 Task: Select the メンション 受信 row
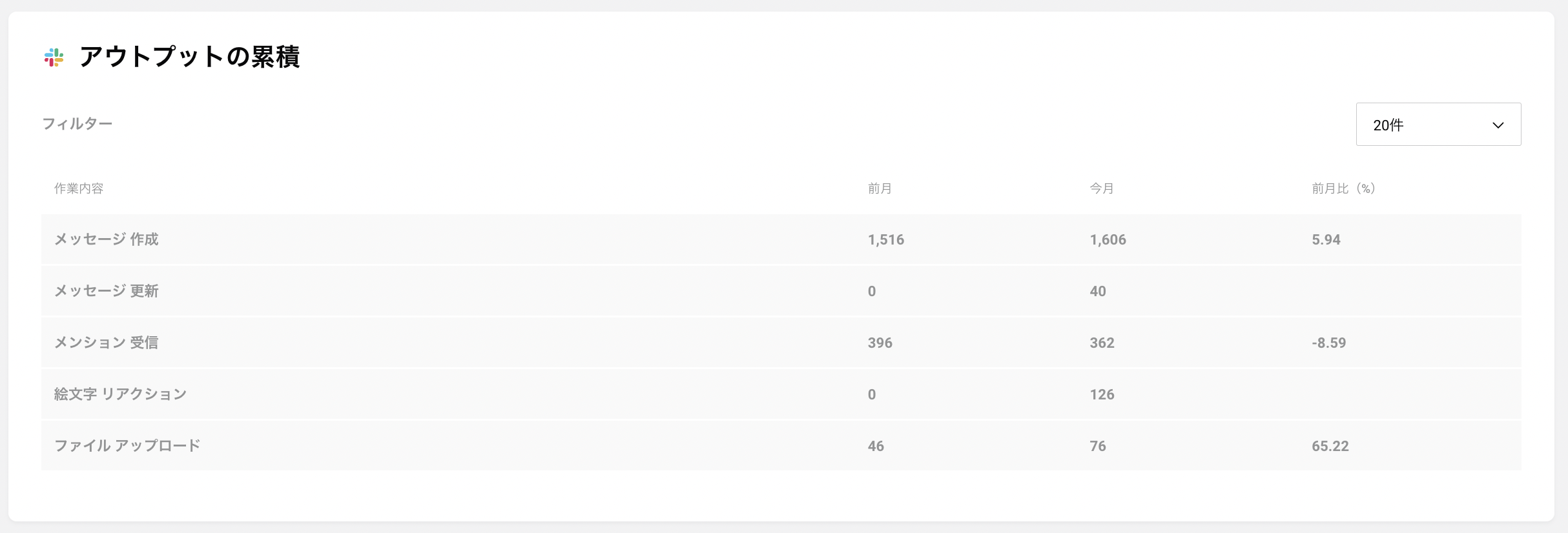tap(781, 343)
